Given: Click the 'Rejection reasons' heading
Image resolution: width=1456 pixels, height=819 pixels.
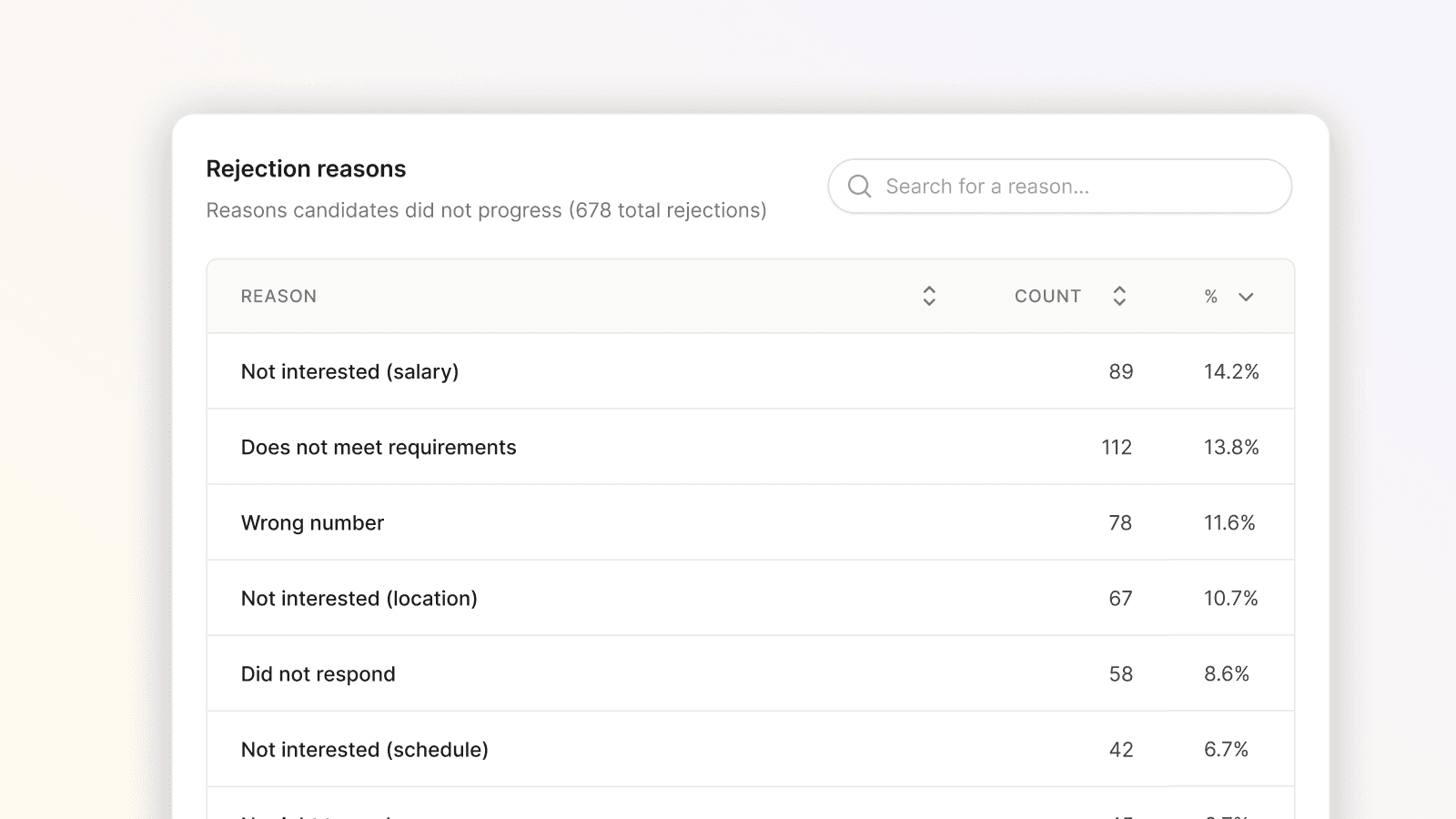Looking at the screenshot, I should (x=306, y=169).
